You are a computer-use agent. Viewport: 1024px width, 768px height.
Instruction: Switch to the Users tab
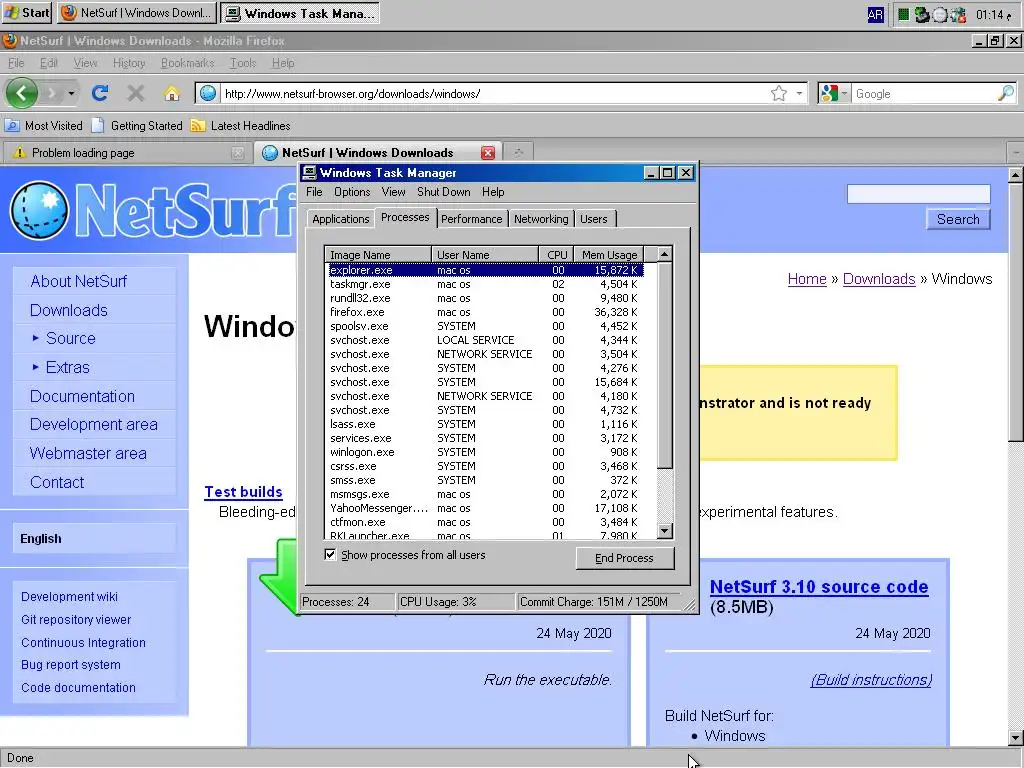[x=594, y=219]
